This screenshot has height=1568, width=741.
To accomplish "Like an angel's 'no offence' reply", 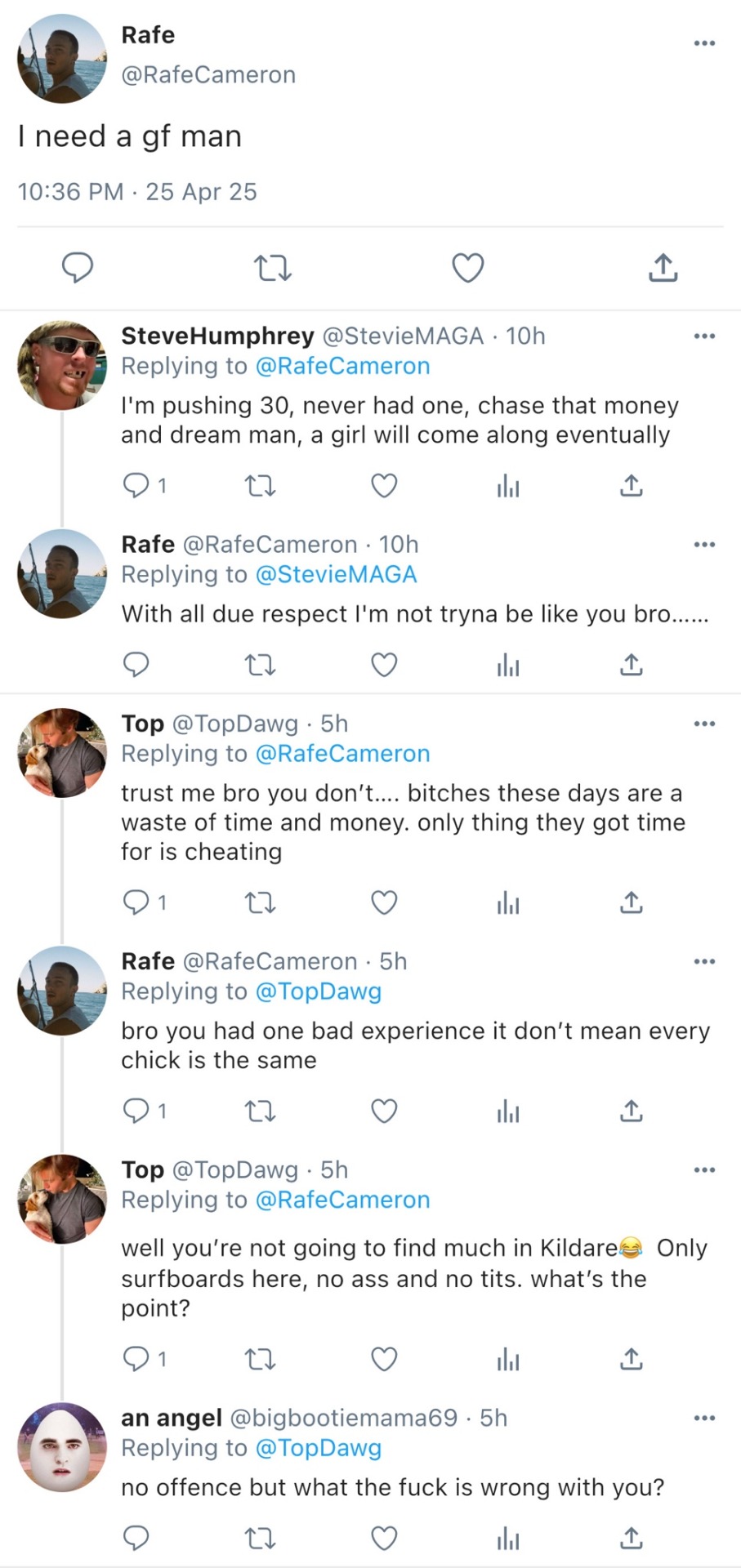I will click(x=384, y=1539).
